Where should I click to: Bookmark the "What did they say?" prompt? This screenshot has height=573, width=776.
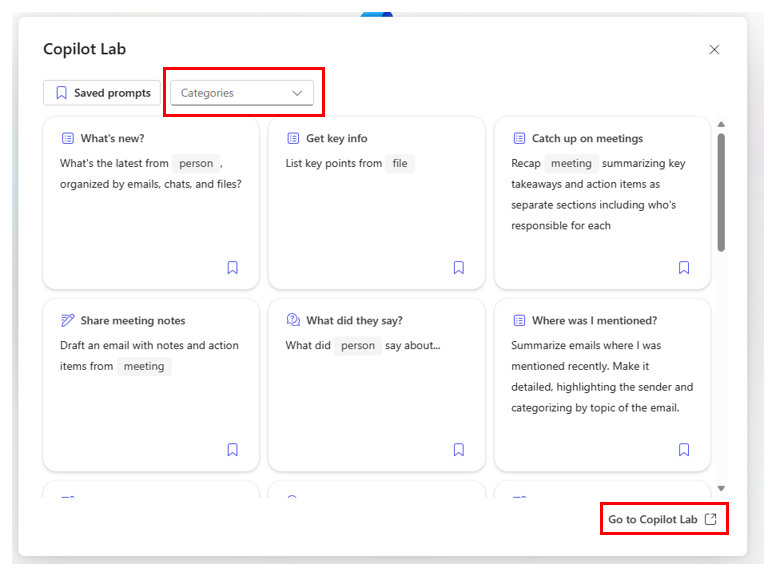(459, 450)
